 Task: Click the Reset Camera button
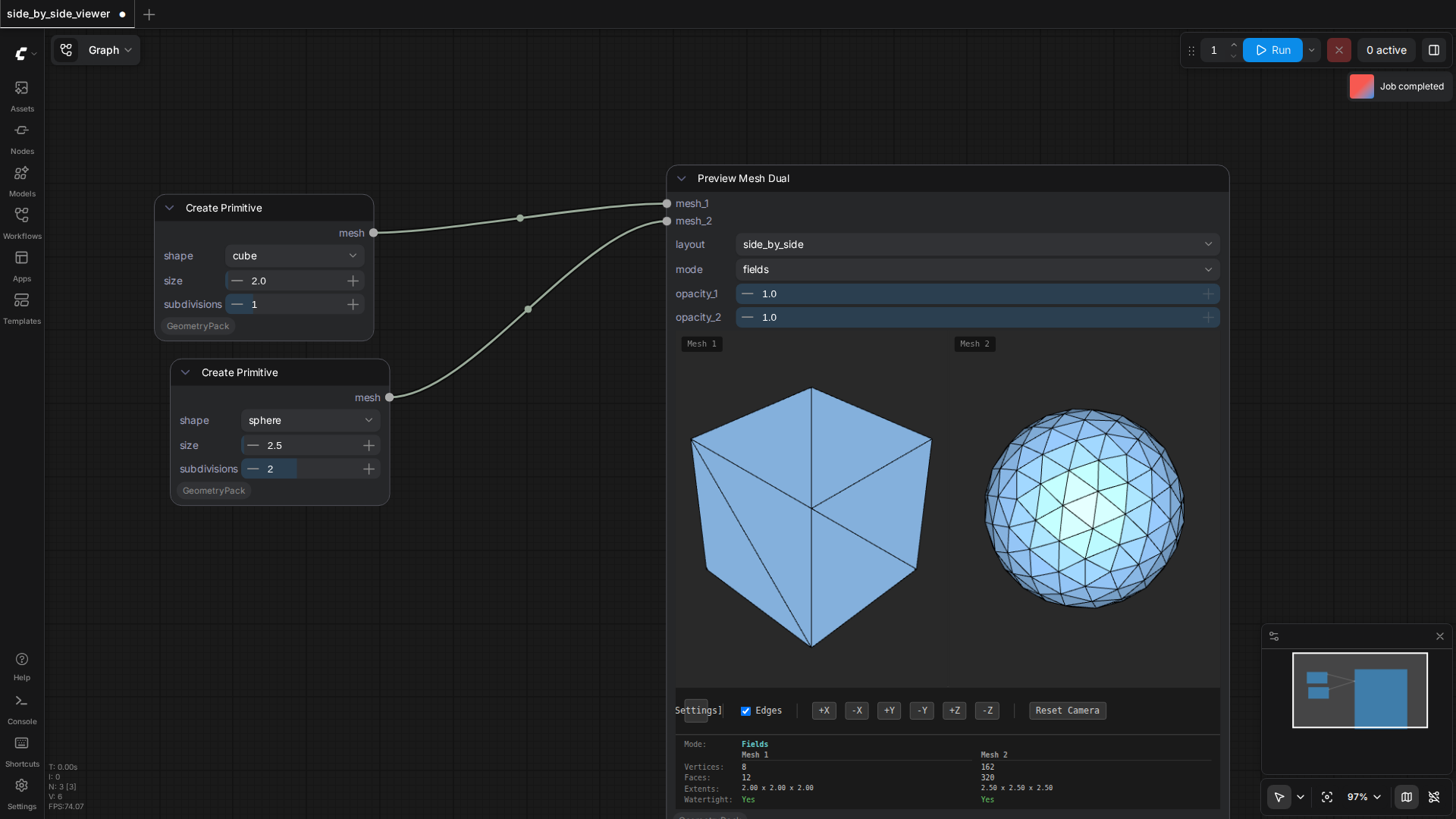(x=1067, y=711)
